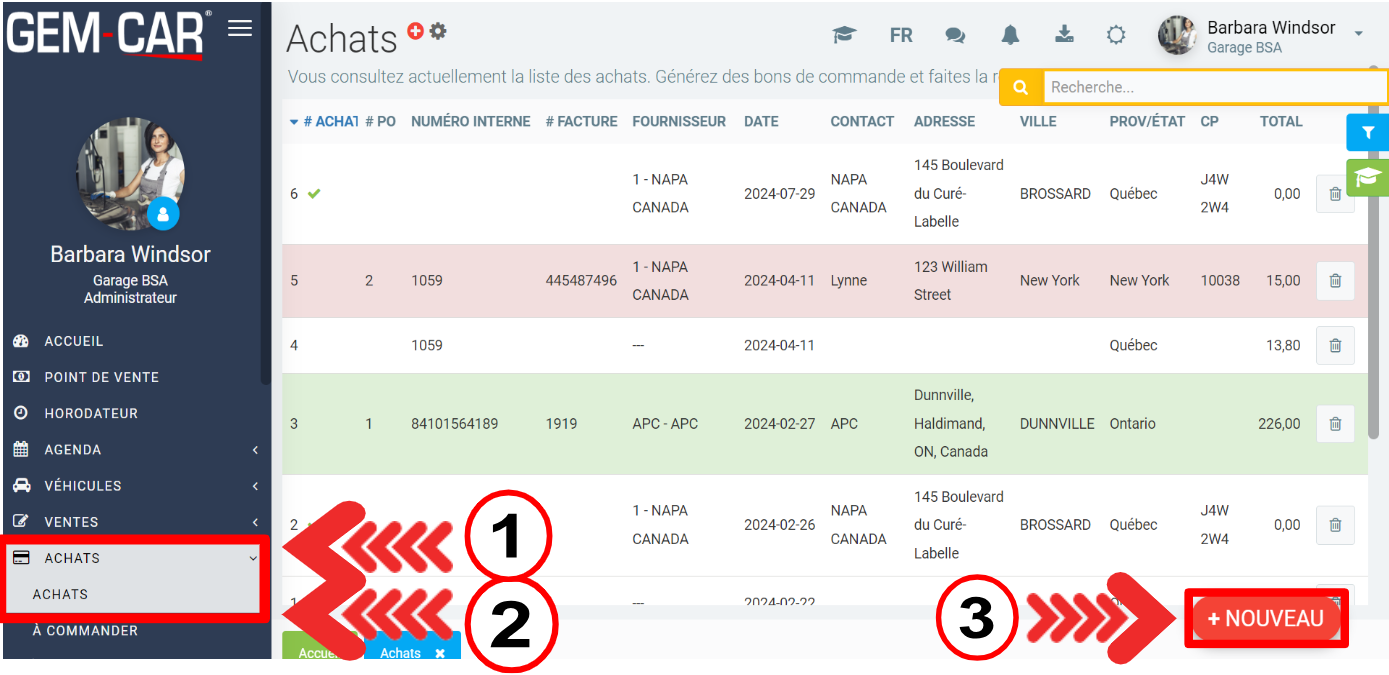Click the vertical scrollbar of purchases list
This screenshot has width=1389, height=675.
point(1373,300)
